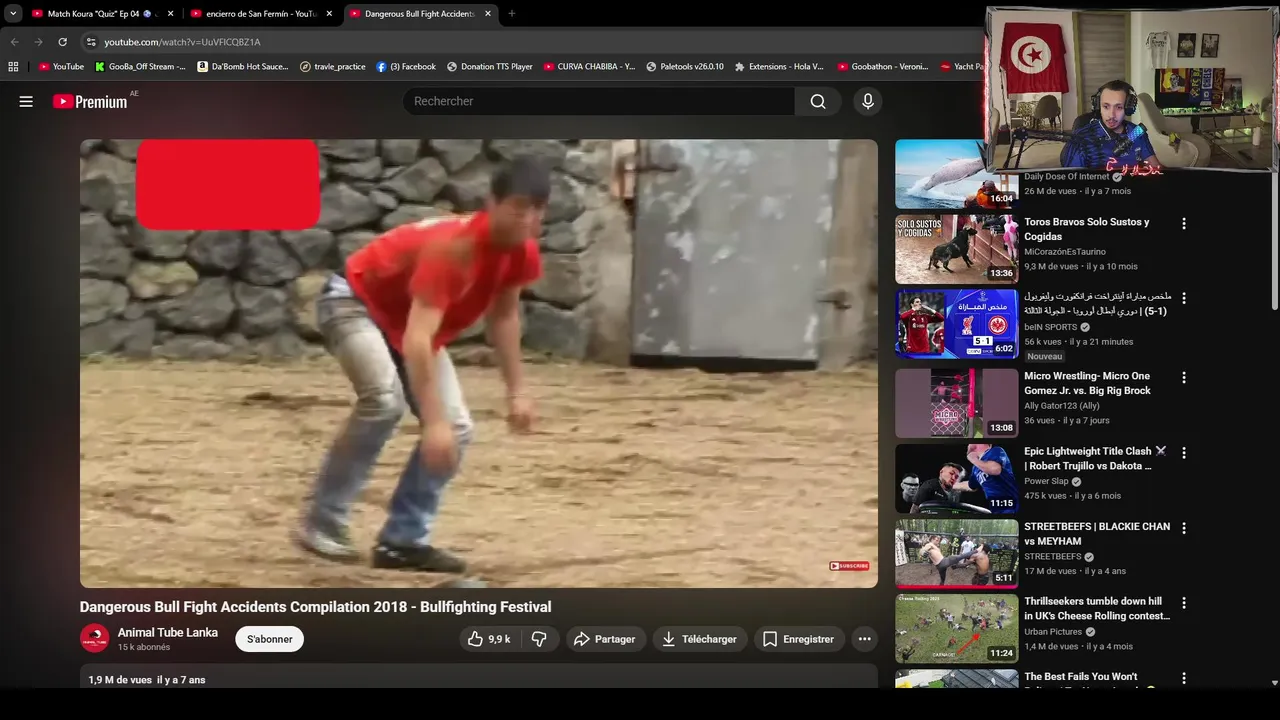1280x720 pixels.
Task: Open the browser tab search dropdown
Action: point(13,14)
